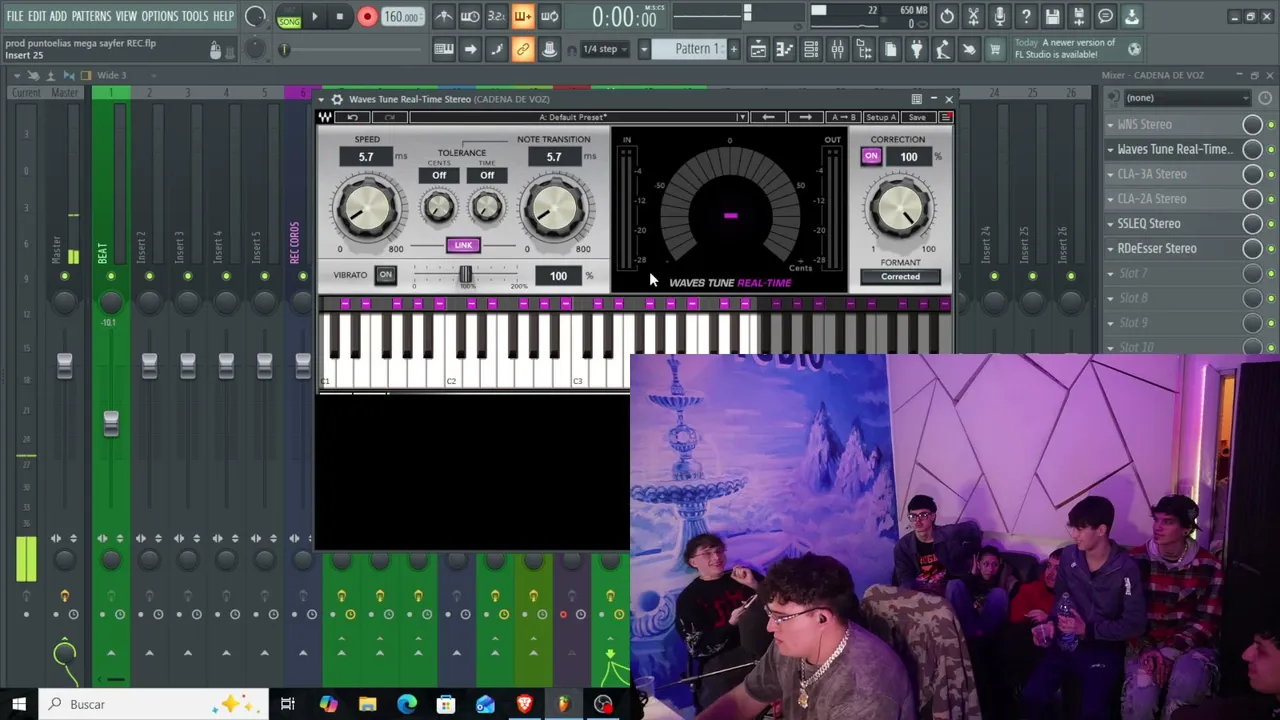Expand options for WNS Stereo slot
Screen dimensions: 1280x720
pyautogui.click(x=1110, y=125)
